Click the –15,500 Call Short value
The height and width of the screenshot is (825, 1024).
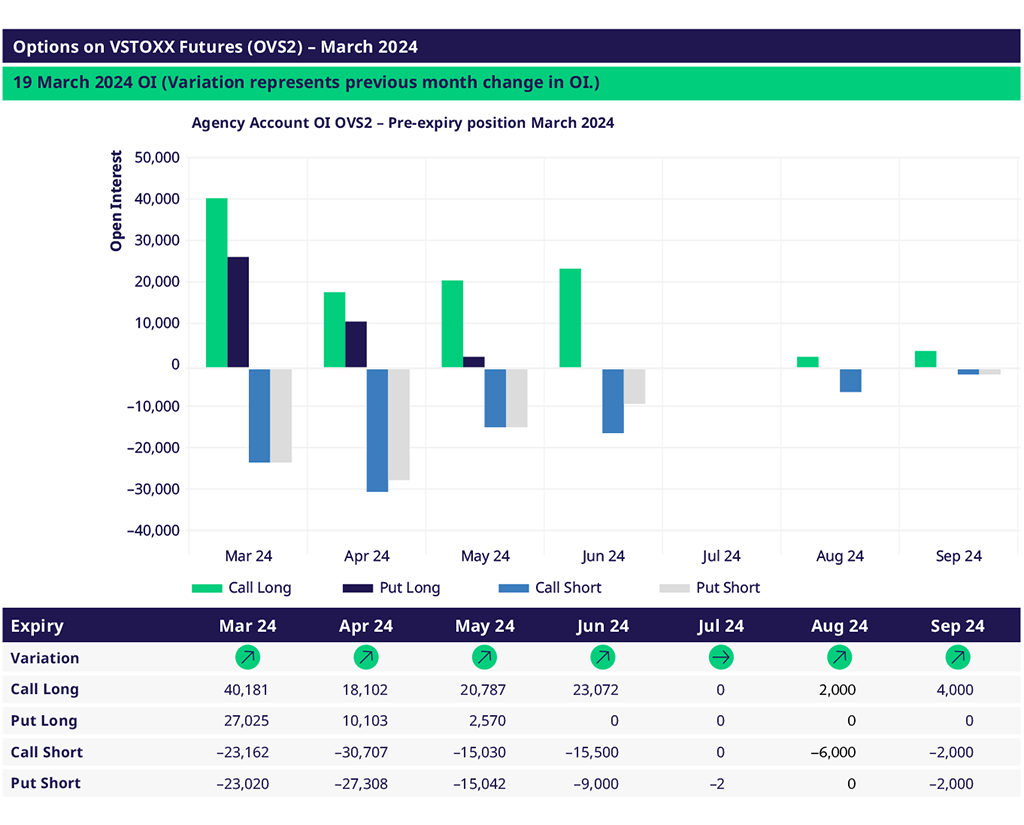tap(592, 752)
